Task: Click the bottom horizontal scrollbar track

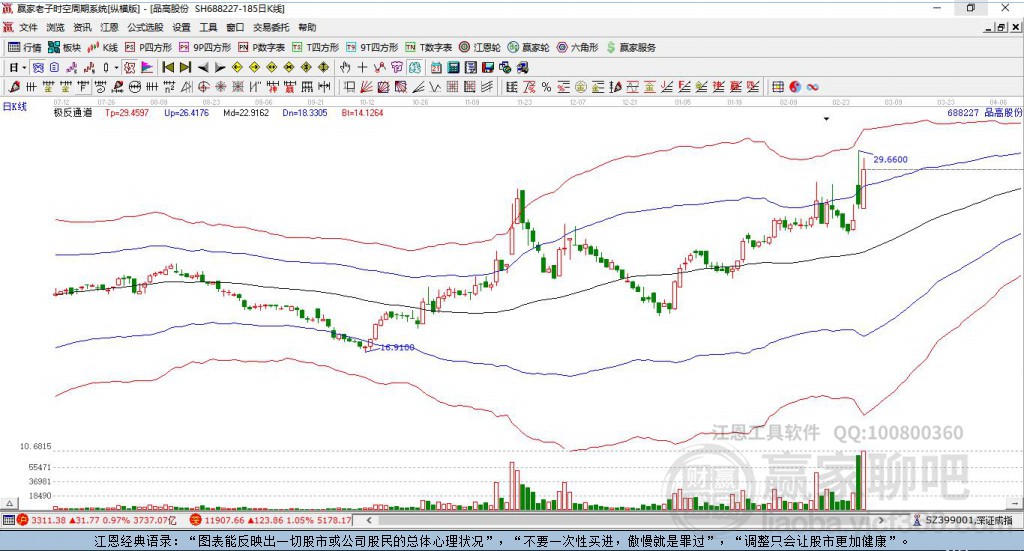Action: coord(624,520)
